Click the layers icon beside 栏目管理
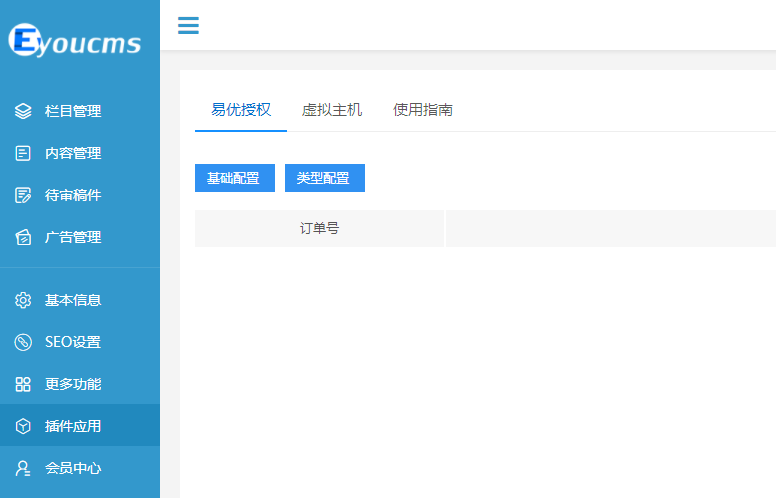776x498 pixels. click(23, 111)
